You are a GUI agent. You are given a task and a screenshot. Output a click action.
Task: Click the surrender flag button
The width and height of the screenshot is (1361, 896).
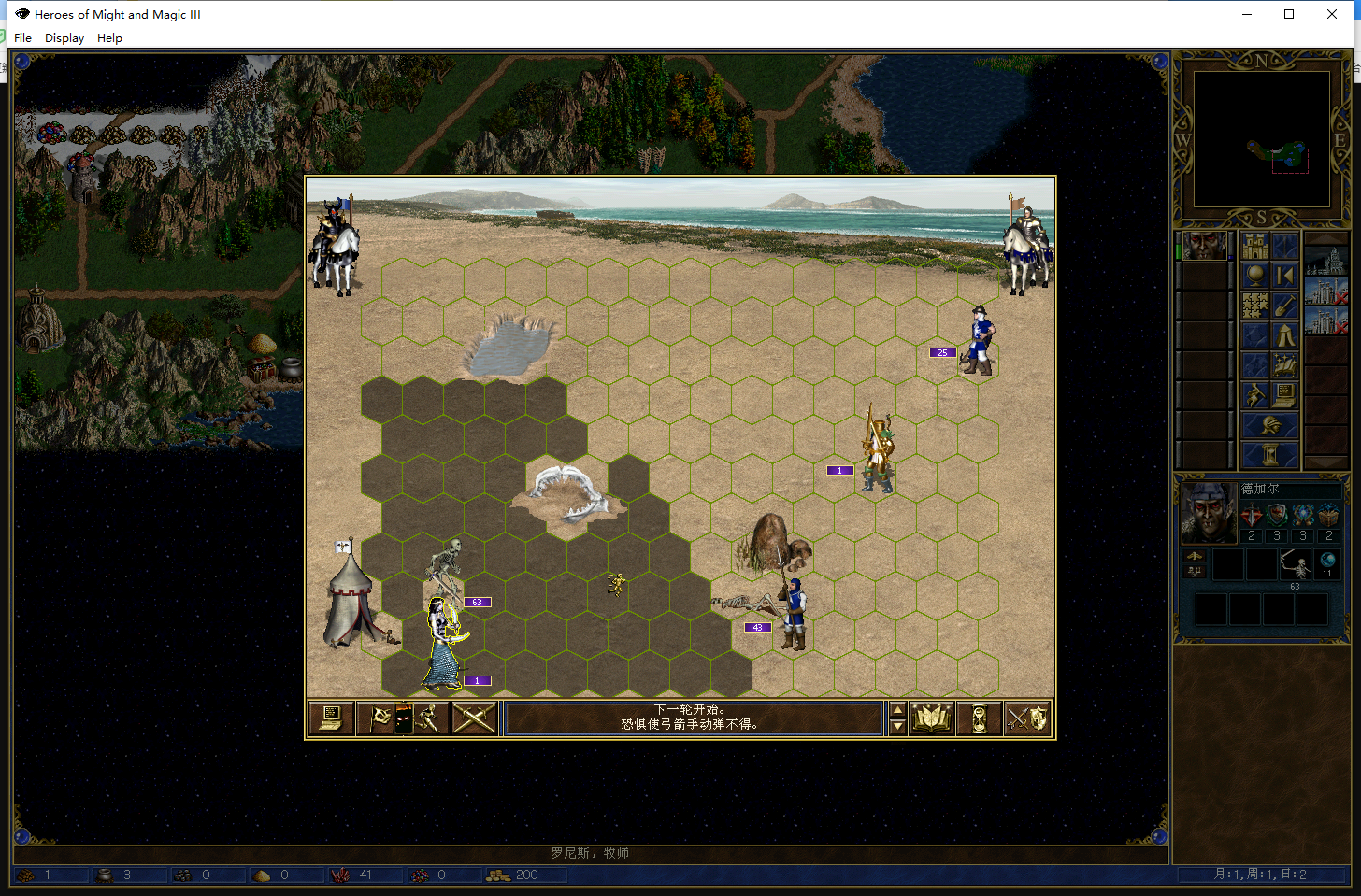pos(378,718)
